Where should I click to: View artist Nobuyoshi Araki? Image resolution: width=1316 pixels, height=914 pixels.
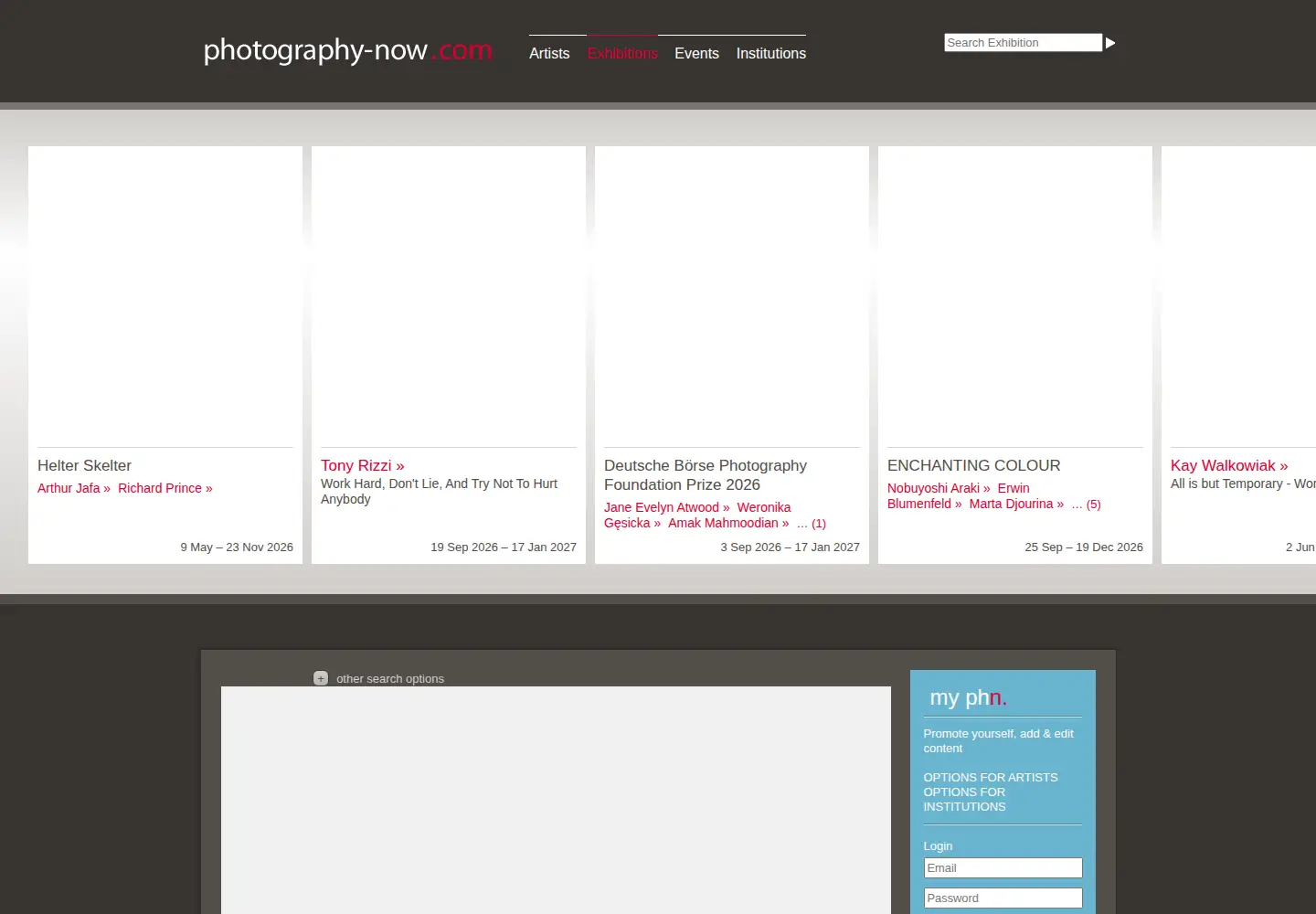tap(939, 488)
